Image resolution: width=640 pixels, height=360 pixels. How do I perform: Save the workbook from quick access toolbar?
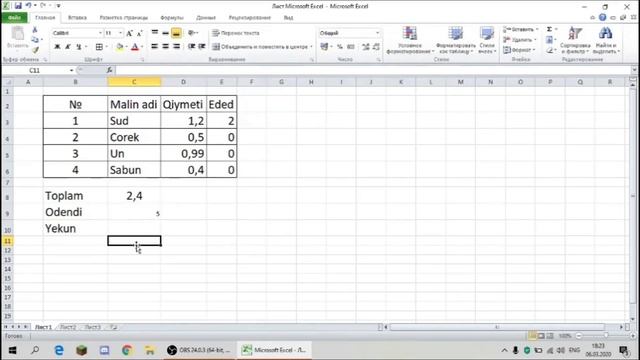(18, 6)
